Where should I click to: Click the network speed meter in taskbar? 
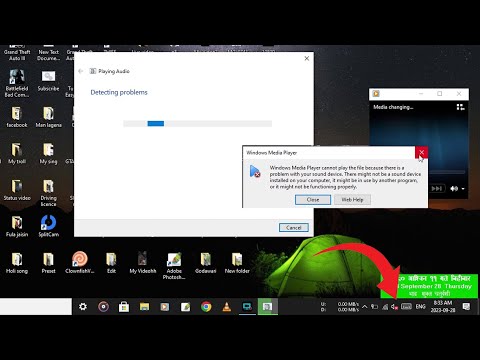pyautogui.click(x=340, y=307)
